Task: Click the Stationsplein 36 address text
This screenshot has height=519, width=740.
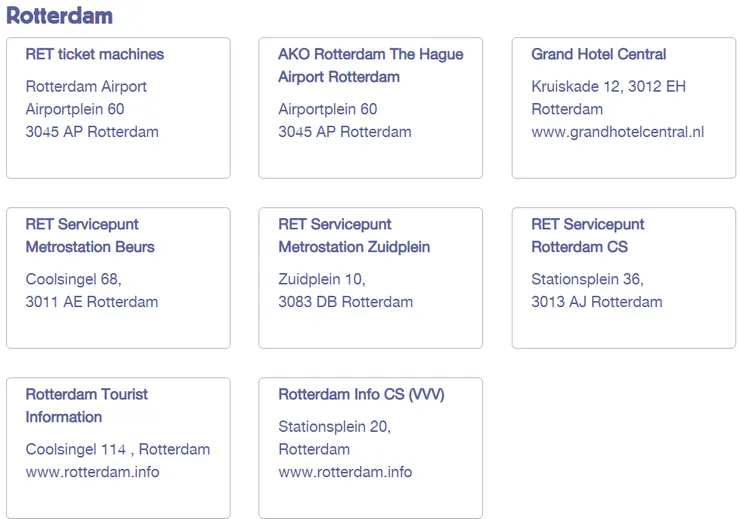Action: [x=587, y=279]
